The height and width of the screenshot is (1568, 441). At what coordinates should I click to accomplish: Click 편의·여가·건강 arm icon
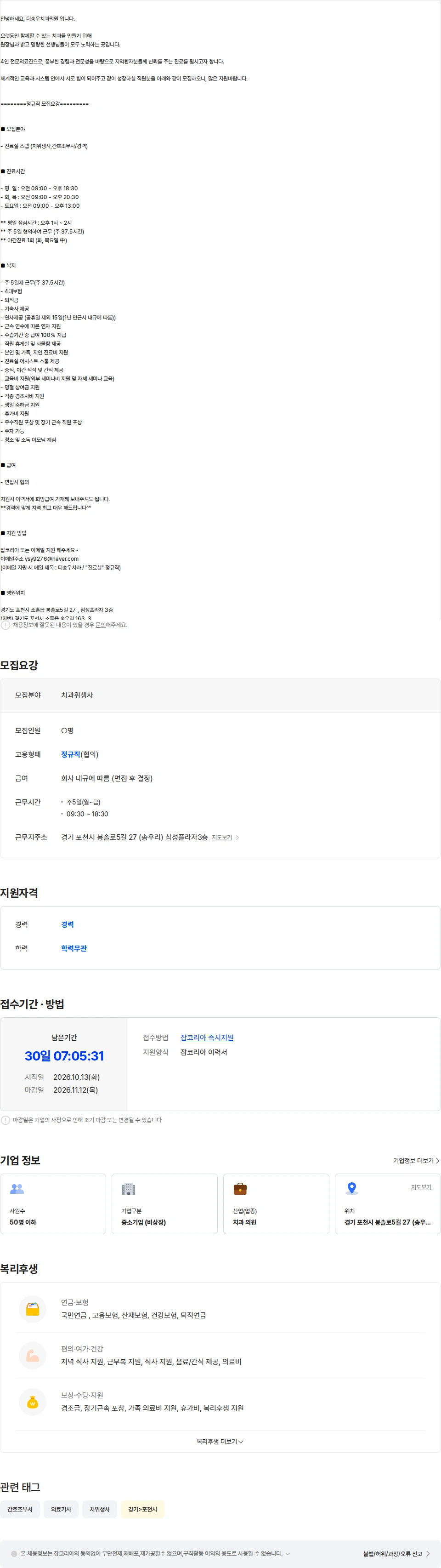(33, 1355)
